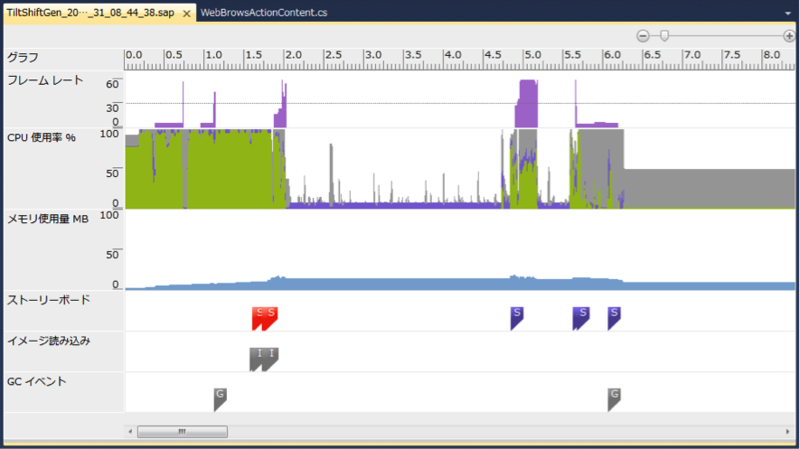Switch to the WebBrowsActionContent.cs tab
This screenshot has height=449, width=800.
tap(264, 13)
